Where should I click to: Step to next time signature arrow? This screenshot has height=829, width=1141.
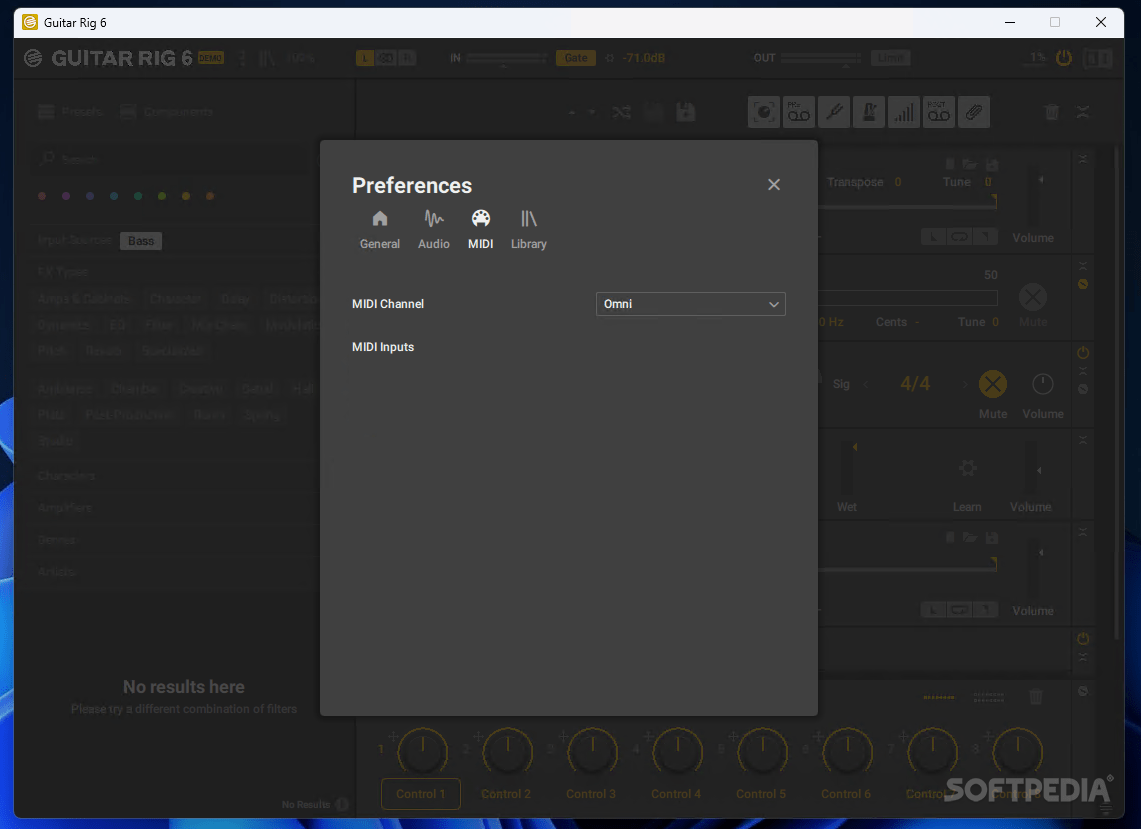[964, 384]
